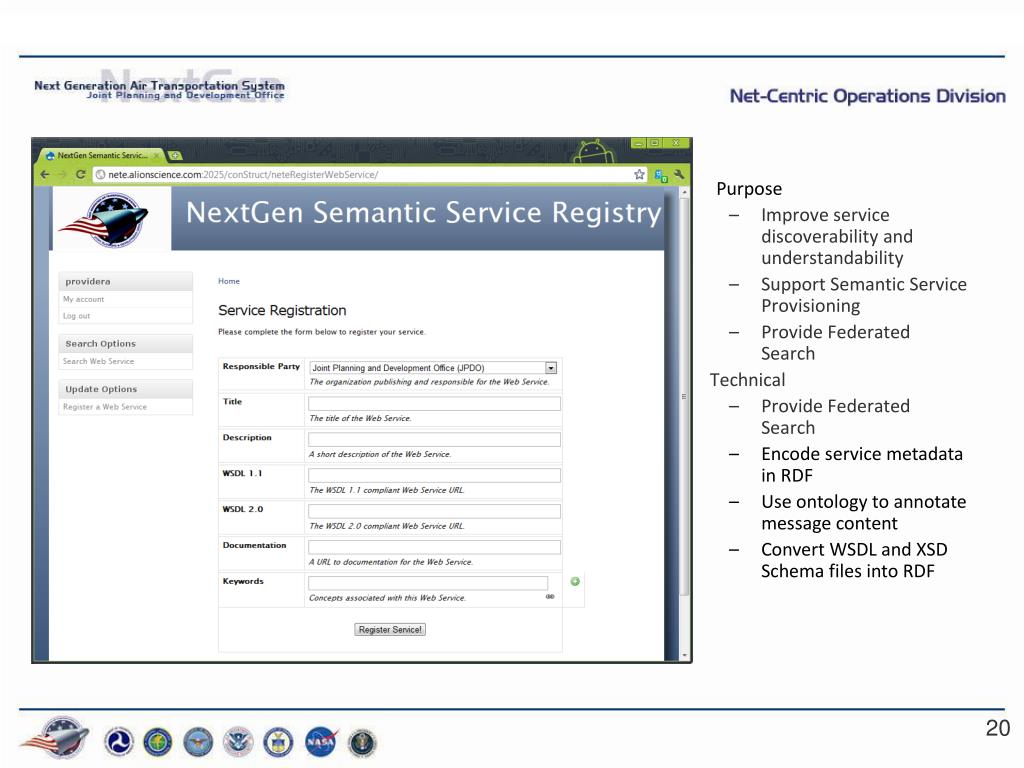The height and width of the screenshot is (768, 1024).
Task: Open the Home breadcrumb link
Action: (229, 281)
